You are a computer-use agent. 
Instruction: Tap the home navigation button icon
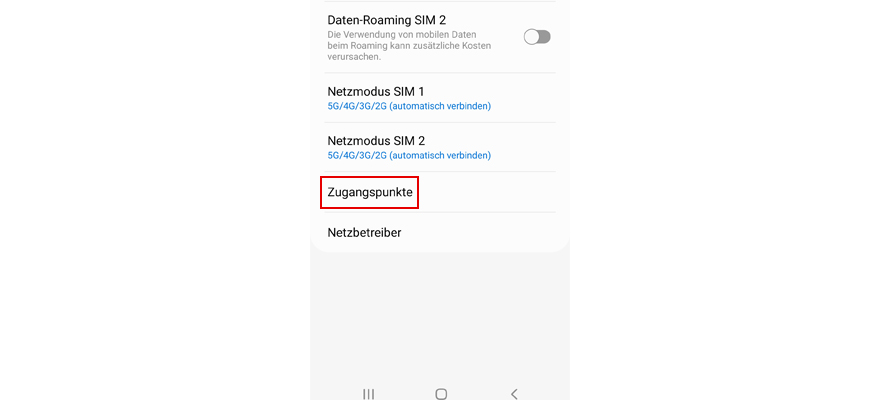[x=441, y=394]
